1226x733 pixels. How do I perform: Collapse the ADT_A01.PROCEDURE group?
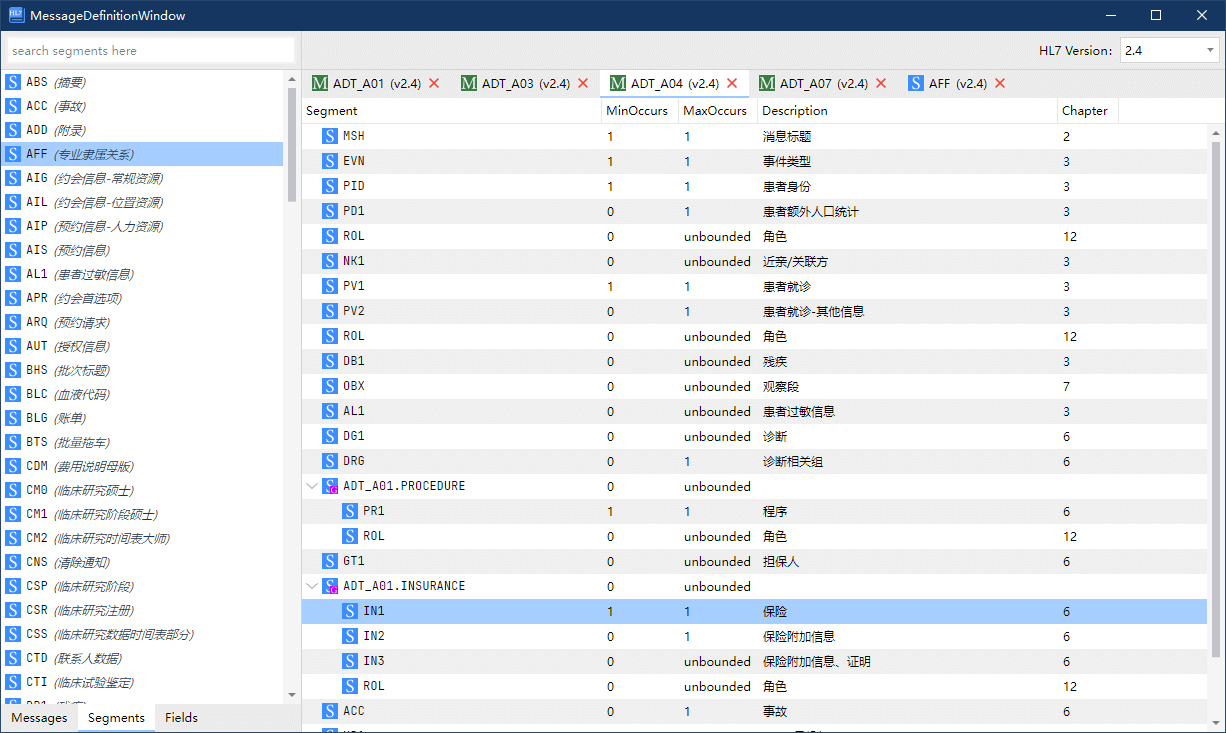pyautogui.click(x=312, y=487)
